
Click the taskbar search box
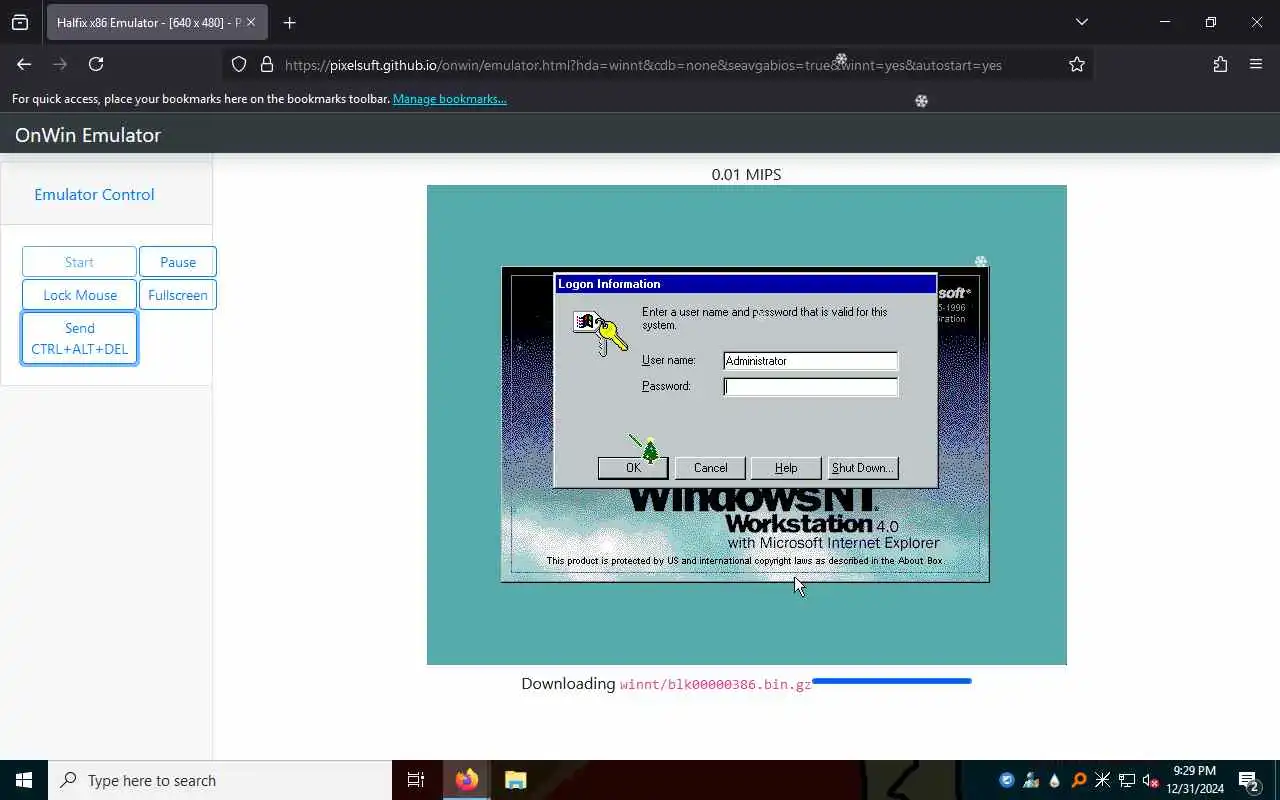pos(220,780)
